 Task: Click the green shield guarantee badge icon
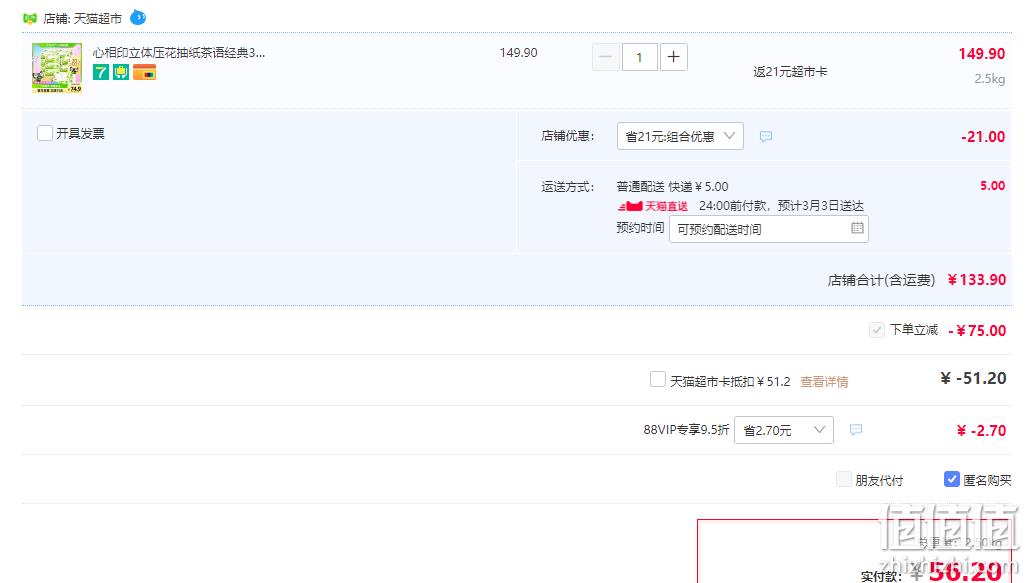pos(121,72)
